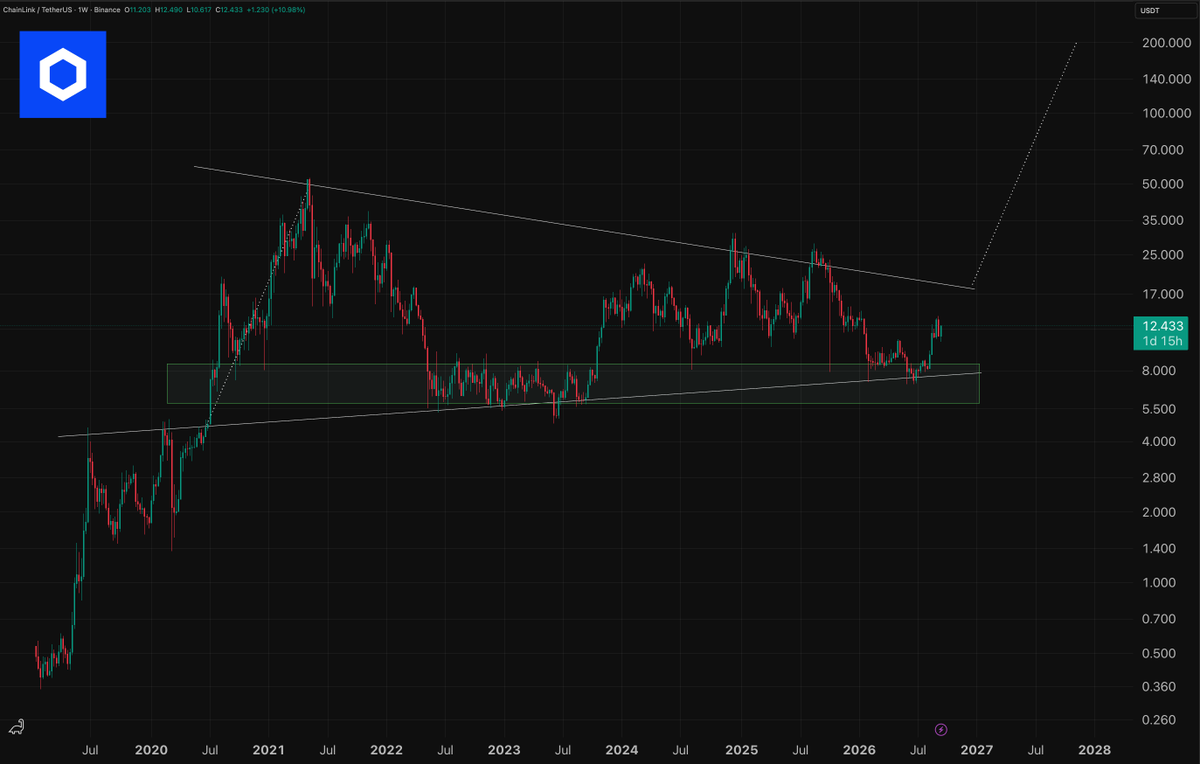Select the green support zone rectangle

tap(572, 384)
